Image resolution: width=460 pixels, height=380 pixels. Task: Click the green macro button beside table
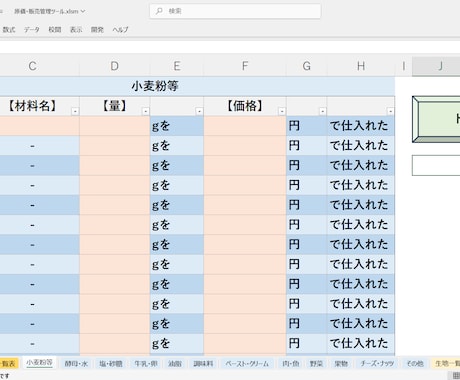click(436, 119)
